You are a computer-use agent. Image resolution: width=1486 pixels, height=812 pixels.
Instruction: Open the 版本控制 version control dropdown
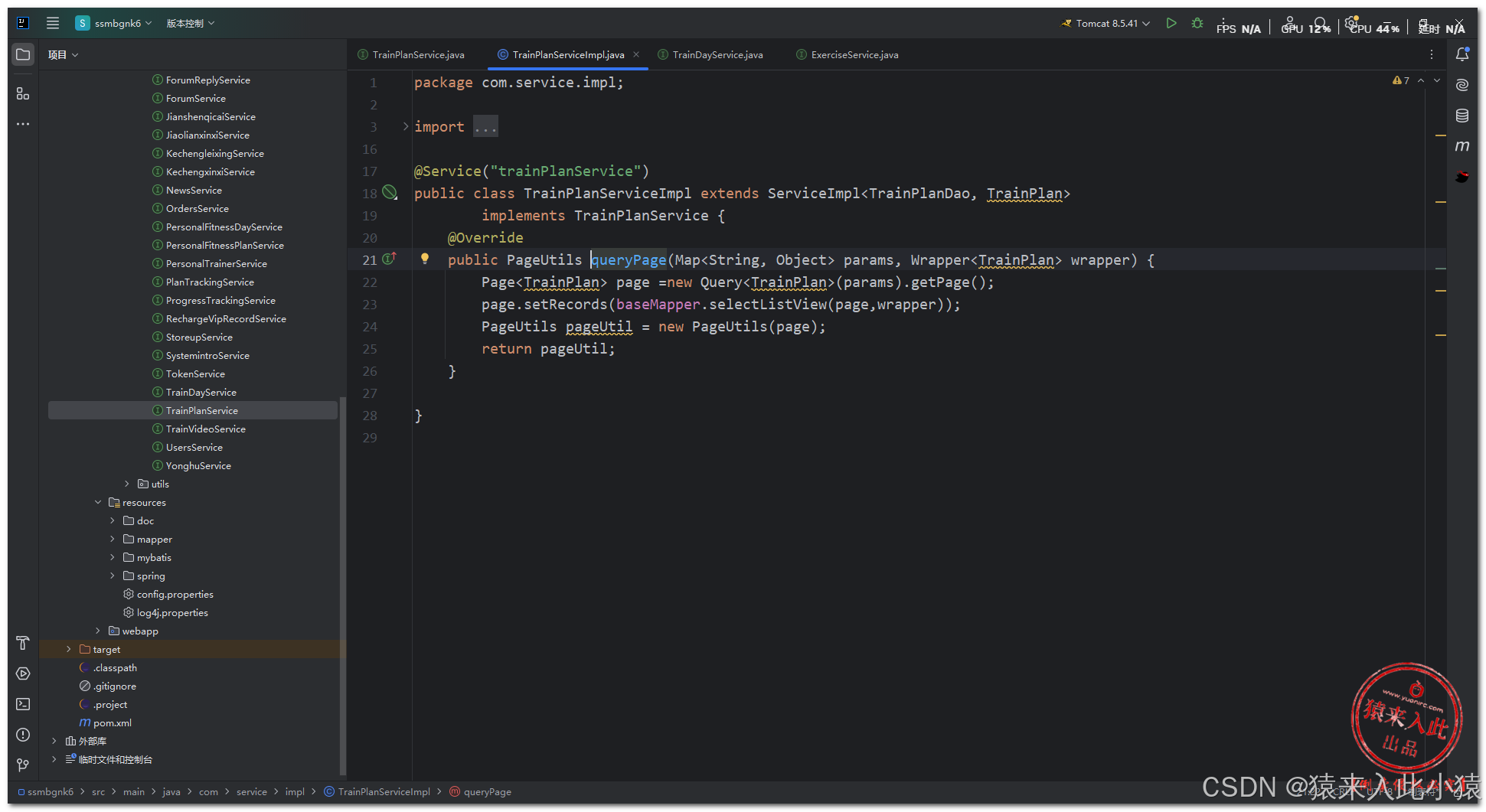[x=191, y=23]
